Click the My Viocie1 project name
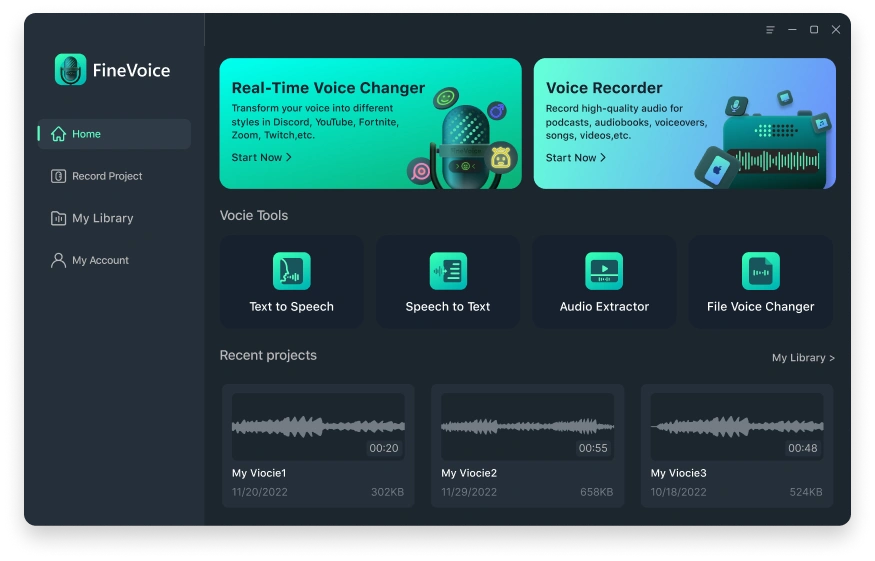This screenshot has height=561, width=875. coord(259,473)
